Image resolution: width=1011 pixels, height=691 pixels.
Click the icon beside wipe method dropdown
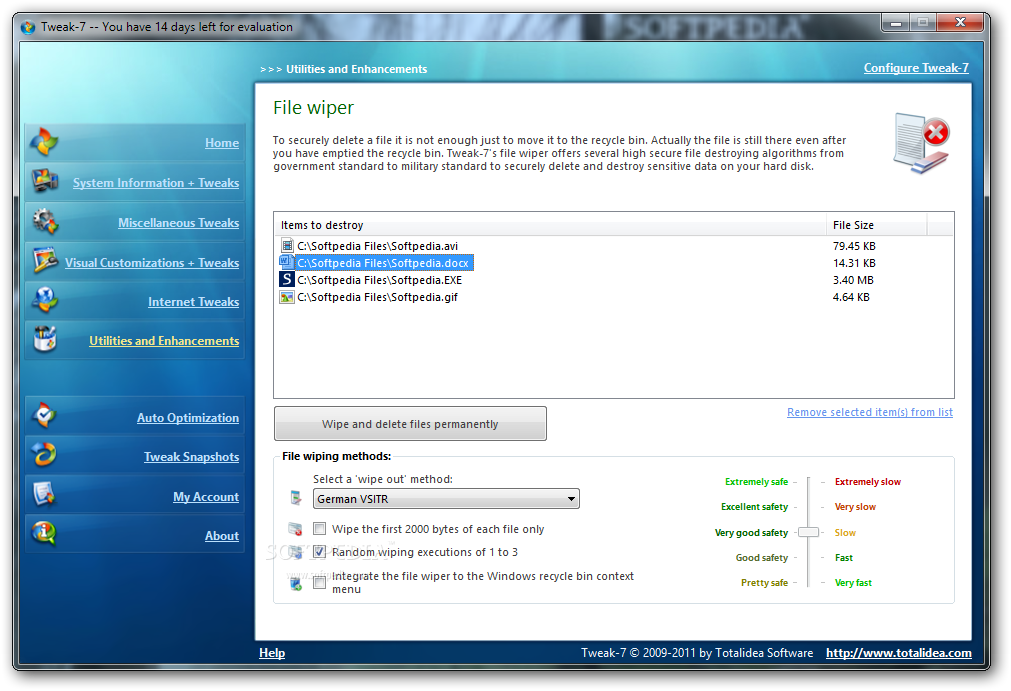click(x=295, y=498)
